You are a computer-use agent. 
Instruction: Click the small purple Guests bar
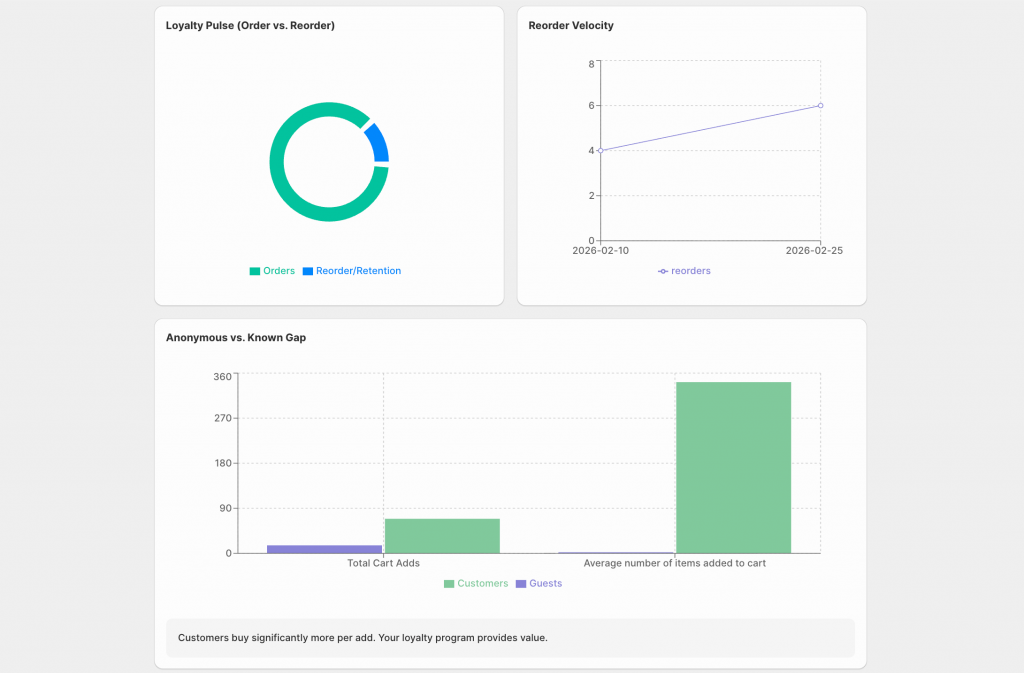click(x=324, y=546)
